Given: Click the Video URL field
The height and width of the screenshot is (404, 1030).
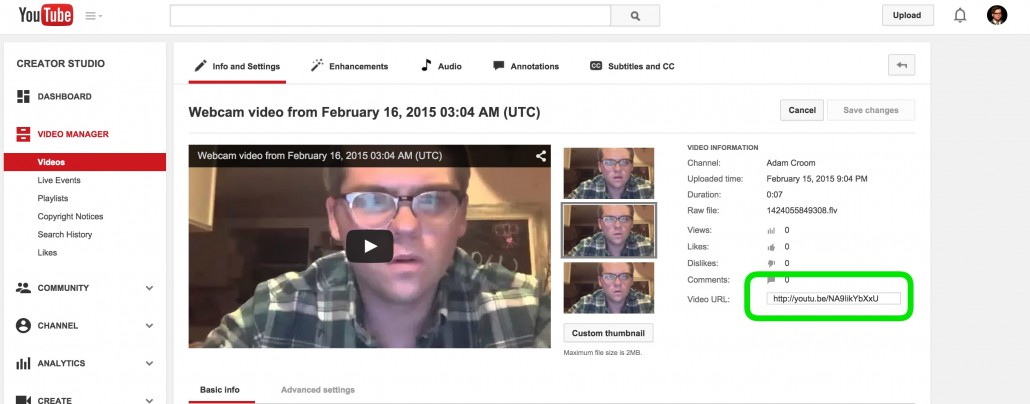Looking at the screenshot, I should pyautogui.click(x=833, y=299).
